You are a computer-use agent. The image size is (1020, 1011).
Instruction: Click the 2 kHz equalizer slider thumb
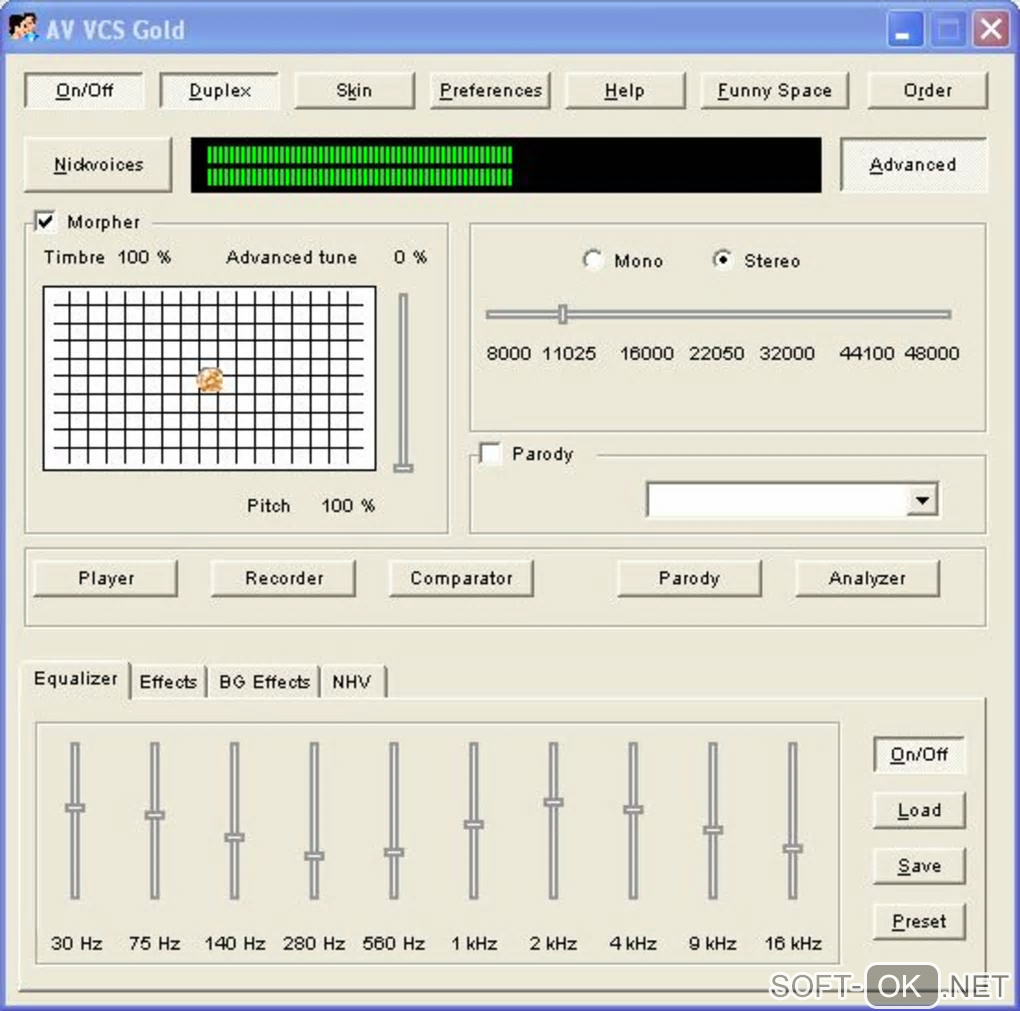(553, 803)
